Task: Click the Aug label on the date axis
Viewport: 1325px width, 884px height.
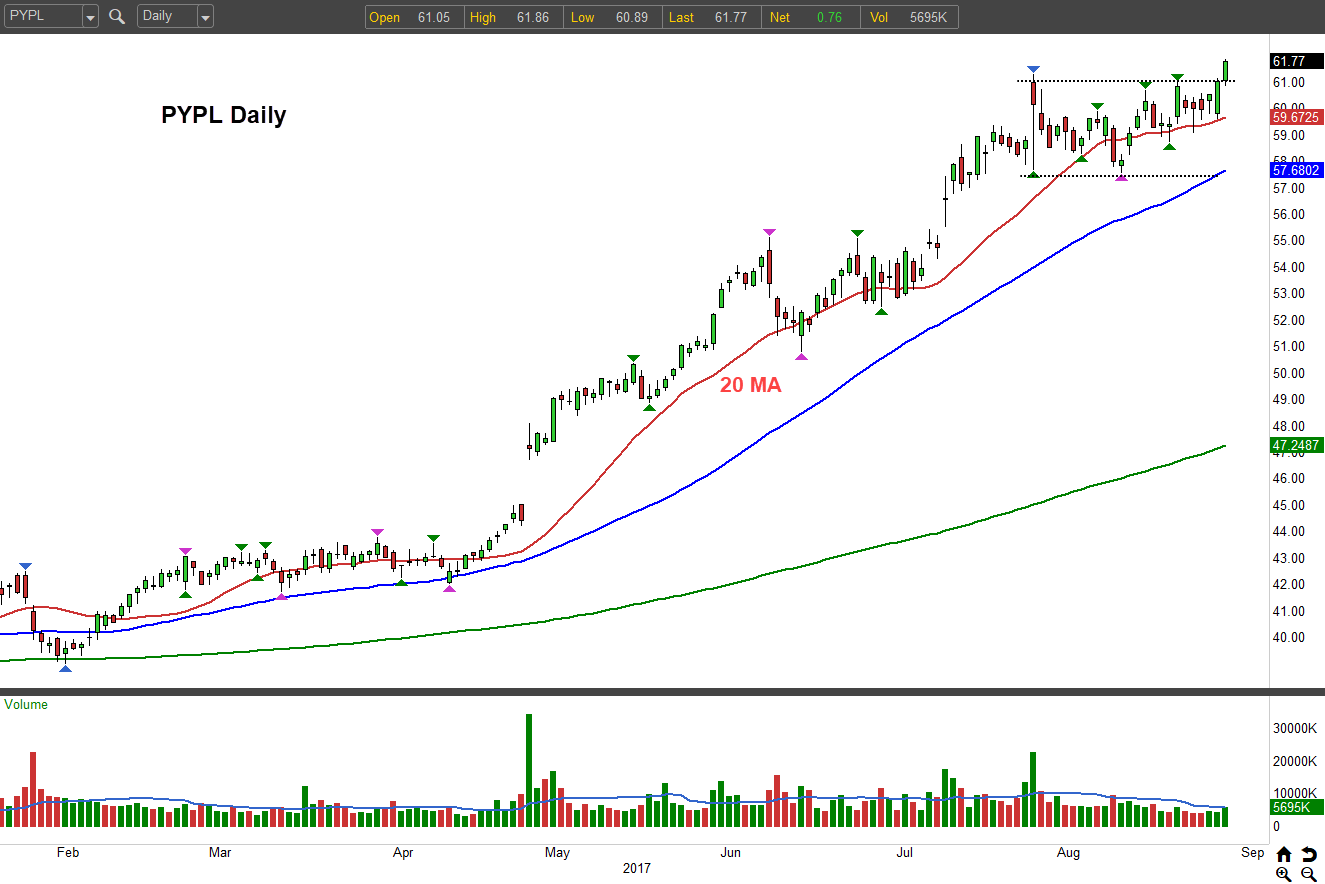Action: (1069, 853)
